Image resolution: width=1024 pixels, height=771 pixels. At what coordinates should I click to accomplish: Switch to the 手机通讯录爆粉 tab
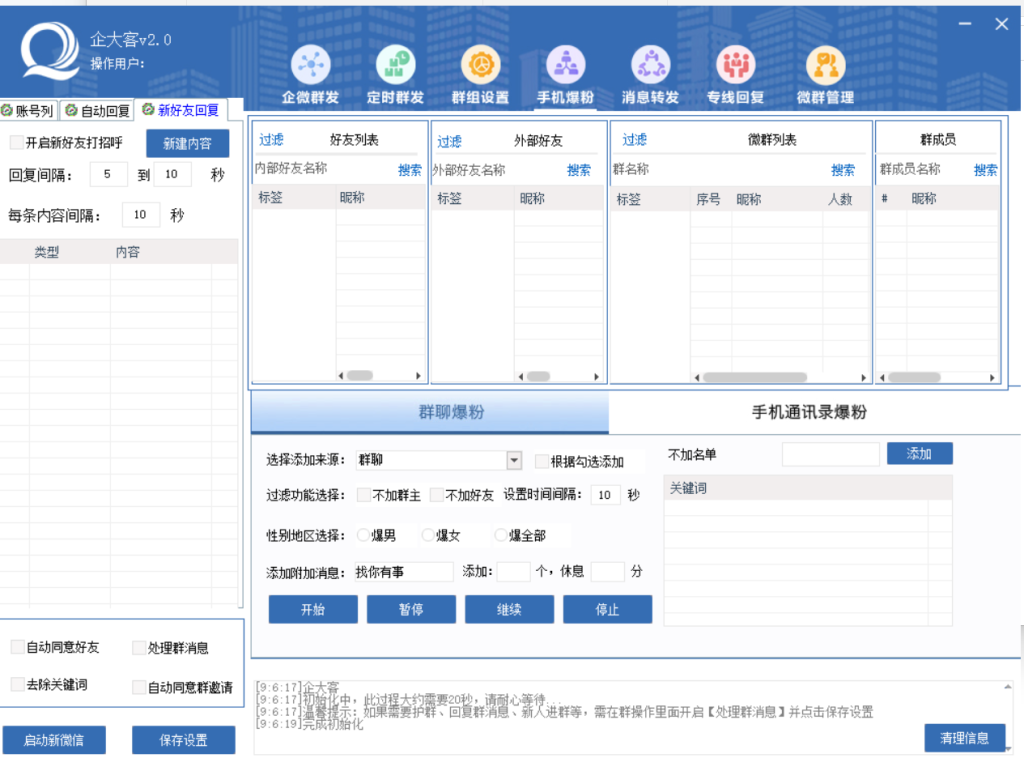(808, 412)
